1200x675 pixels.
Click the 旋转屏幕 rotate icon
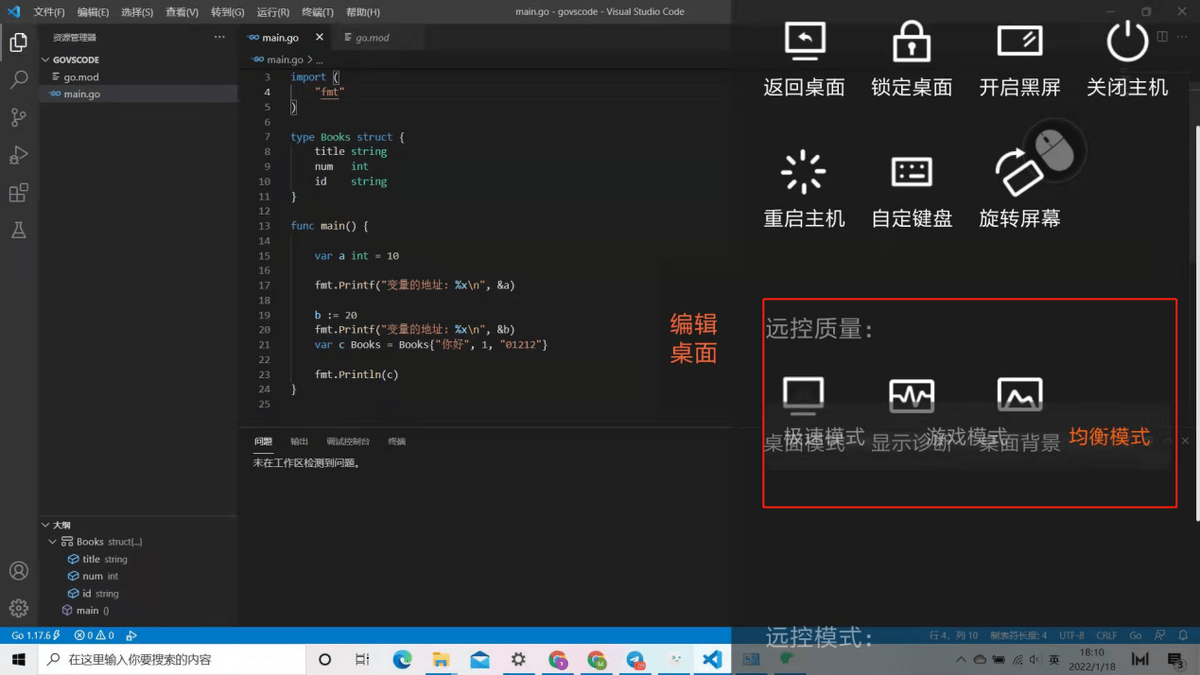[x=1019, y=172]
